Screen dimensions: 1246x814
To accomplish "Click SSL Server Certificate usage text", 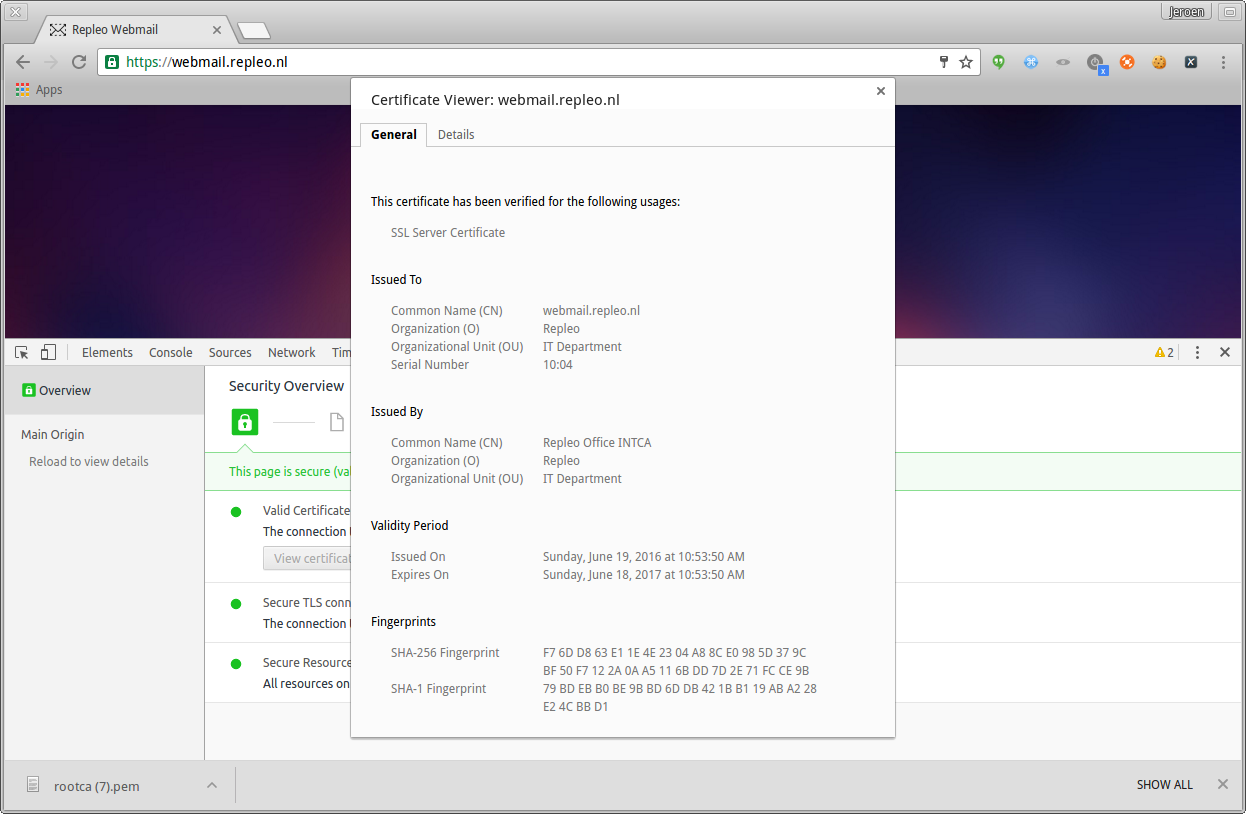I will [x=448, y=233].
